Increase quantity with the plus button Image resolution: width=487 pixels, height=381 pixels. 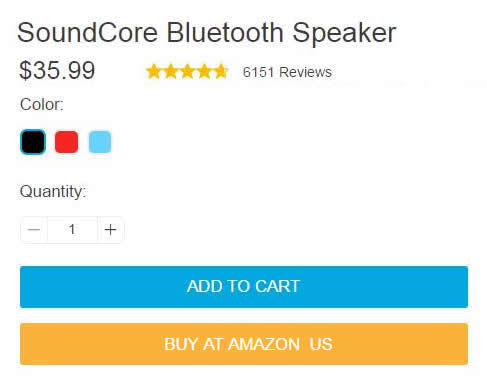coord(110,230)
